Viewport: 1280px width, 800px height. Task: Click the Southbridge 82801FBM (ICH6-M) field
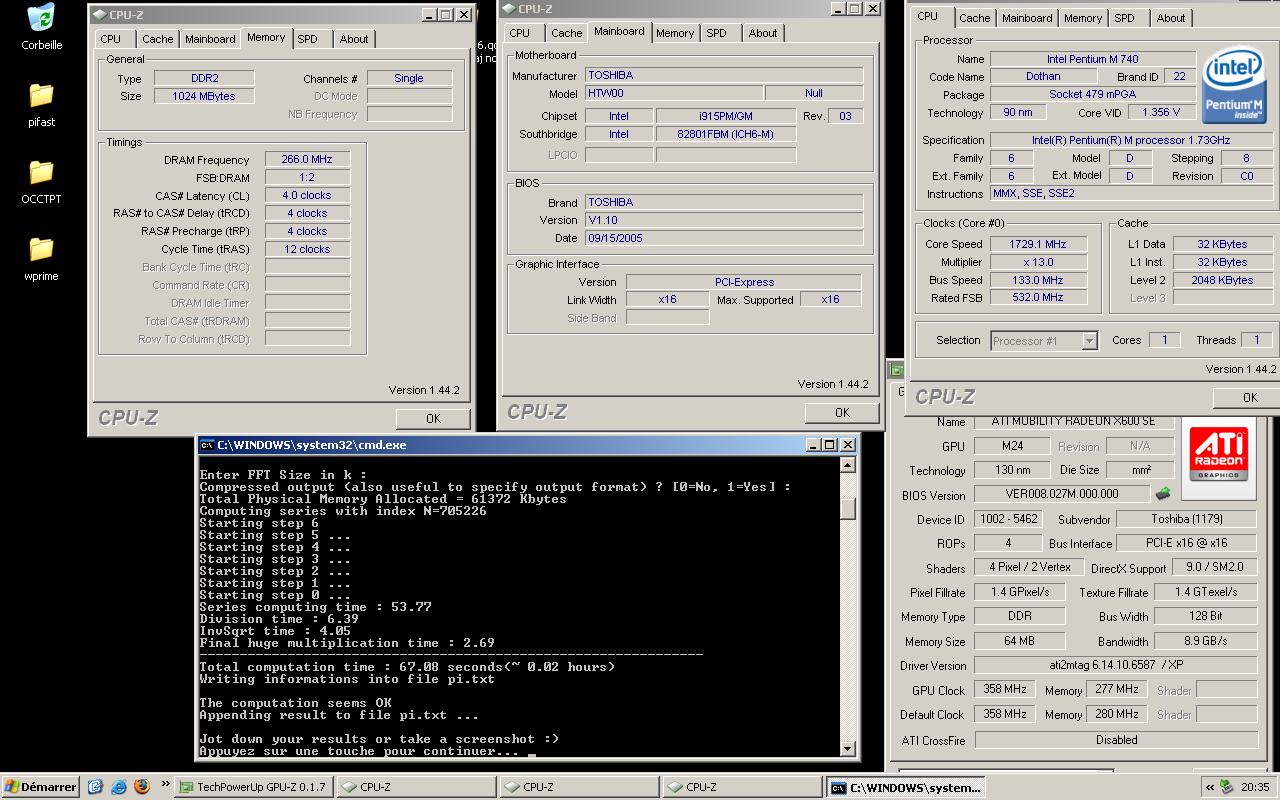tap(725, 134)
